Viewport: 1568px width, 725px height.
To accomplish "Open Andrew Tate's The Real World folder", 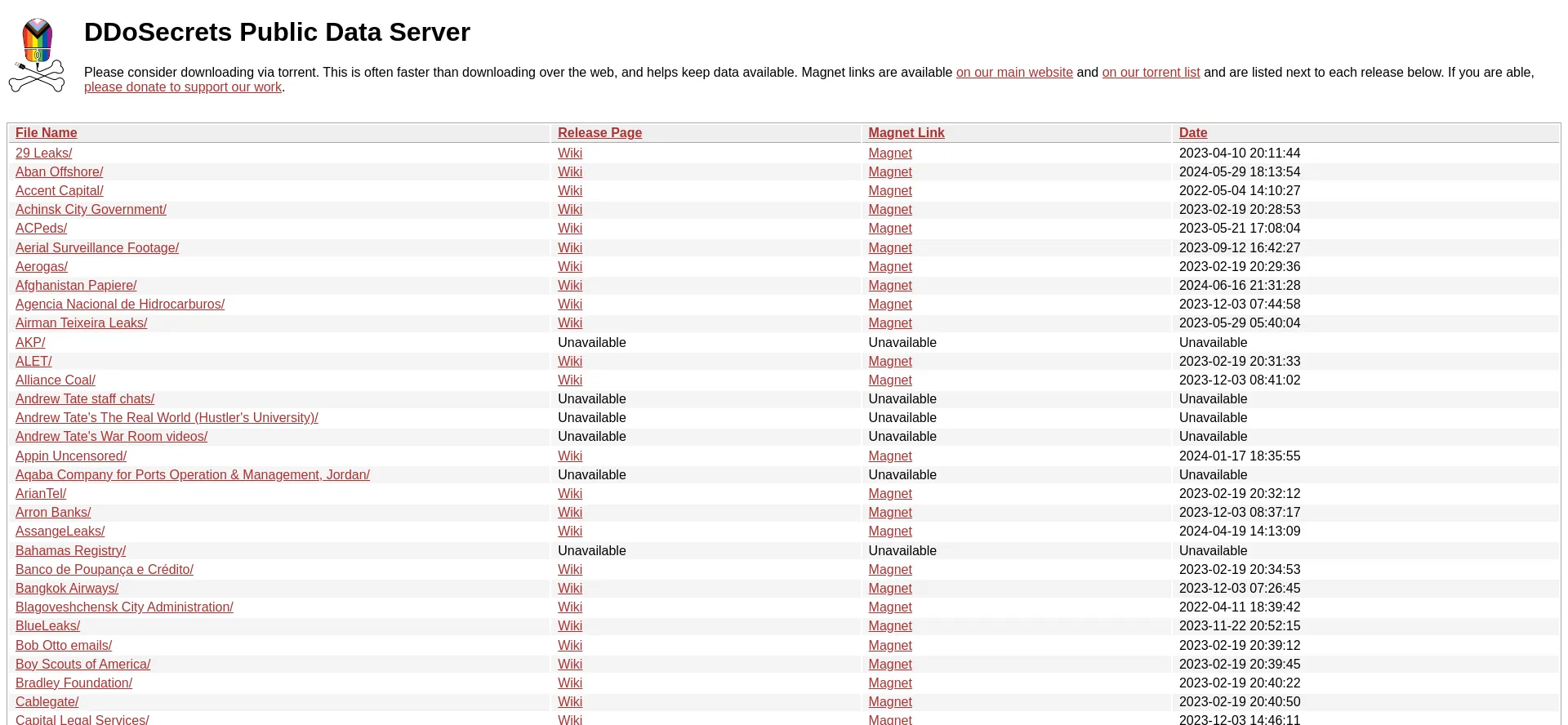I will click(x=167, y=417).
